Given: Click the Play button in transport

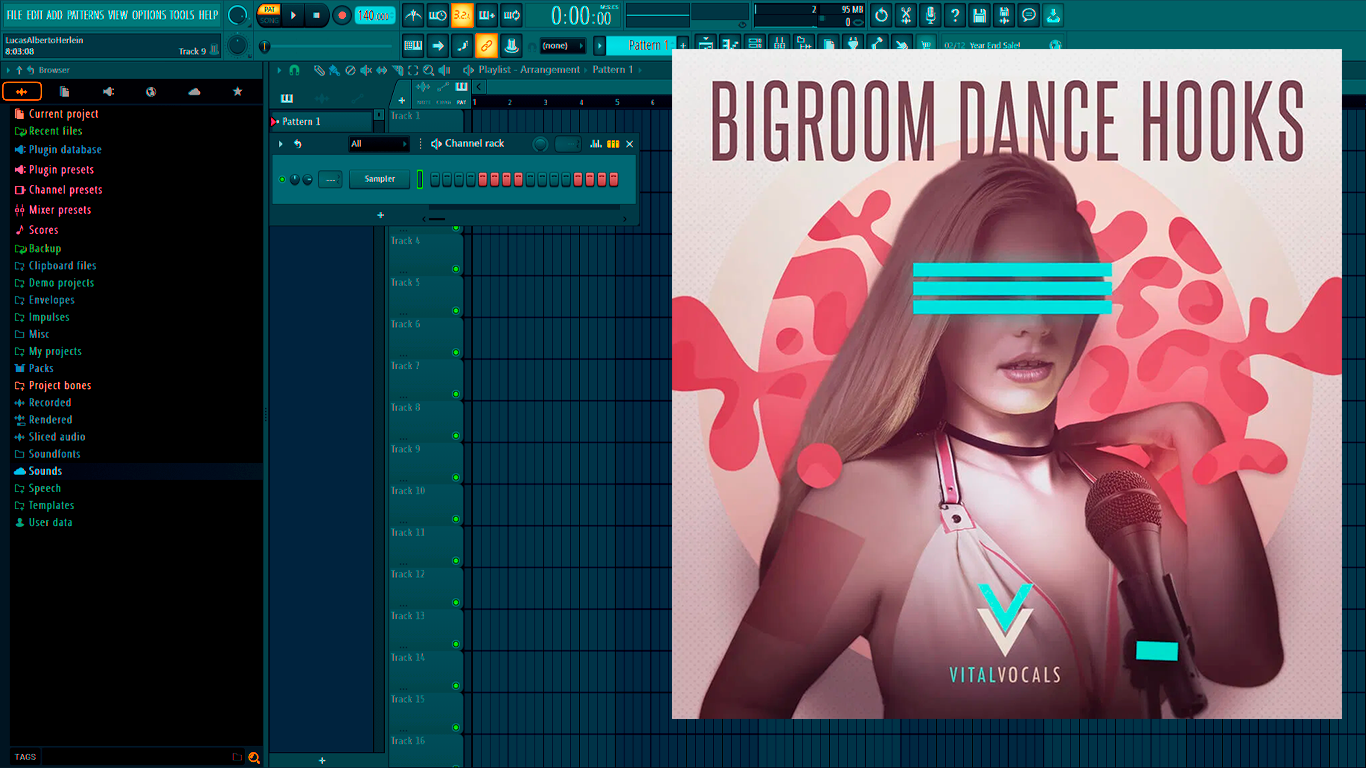Looking at the screenshot, I should (293, 15).
